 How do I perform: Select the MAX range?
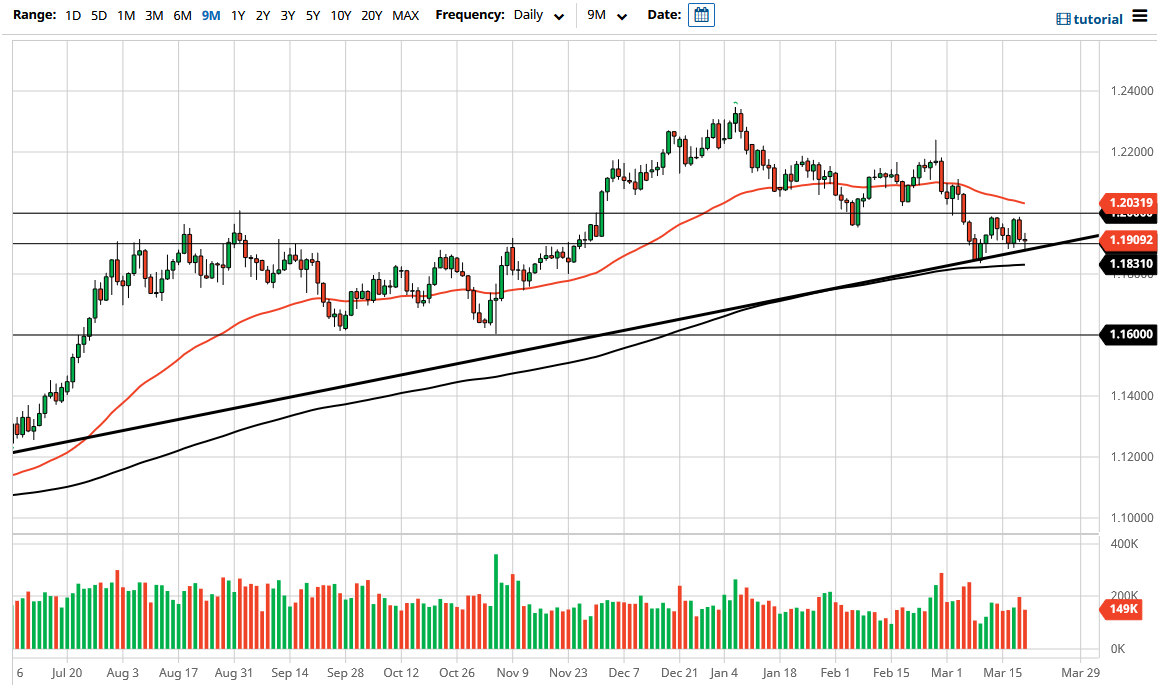[405, 16]
